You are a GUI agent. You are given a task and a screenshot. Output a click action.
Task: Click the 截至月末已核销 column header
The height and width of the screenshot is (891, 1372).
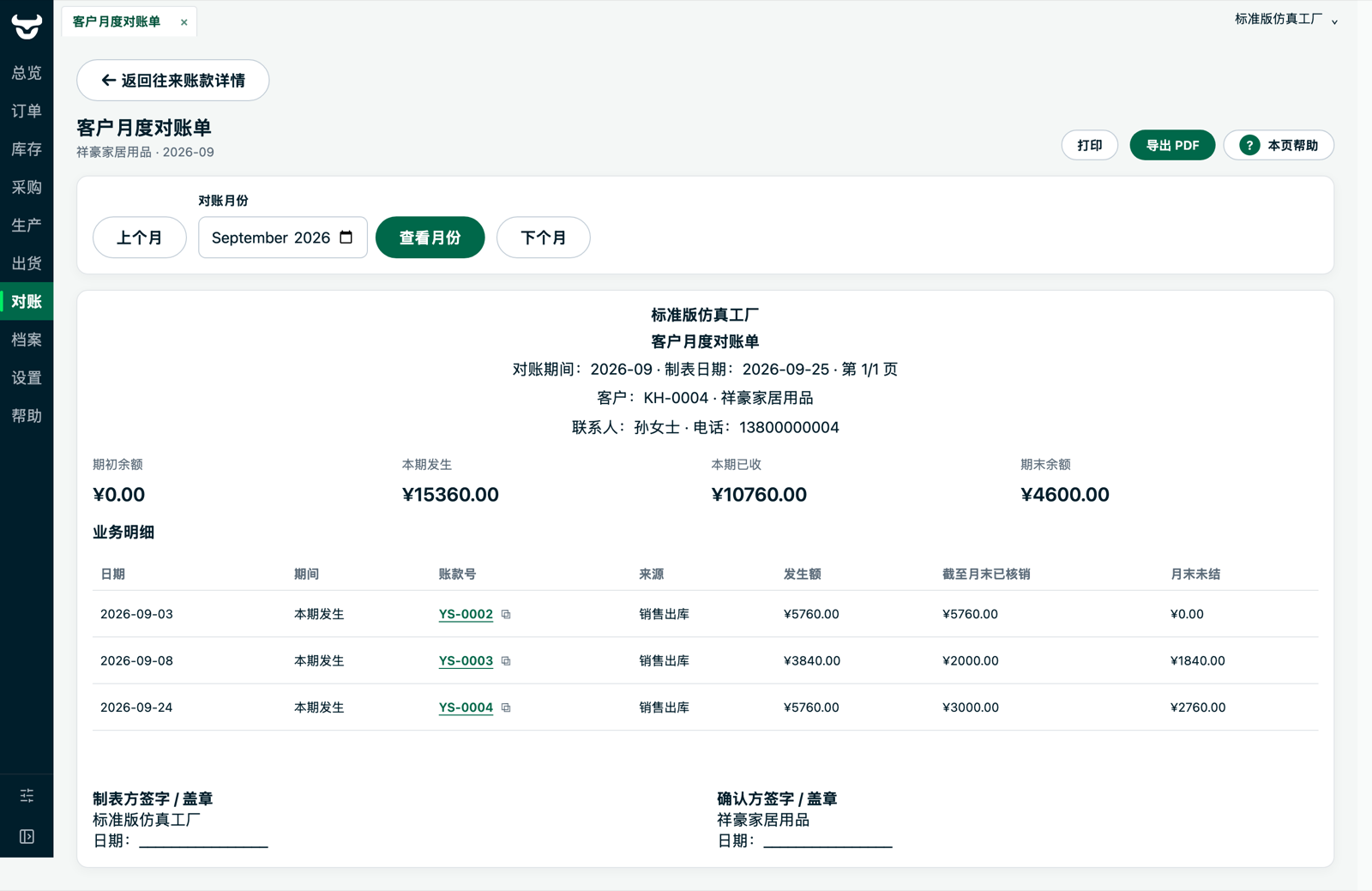coord(986,575)
